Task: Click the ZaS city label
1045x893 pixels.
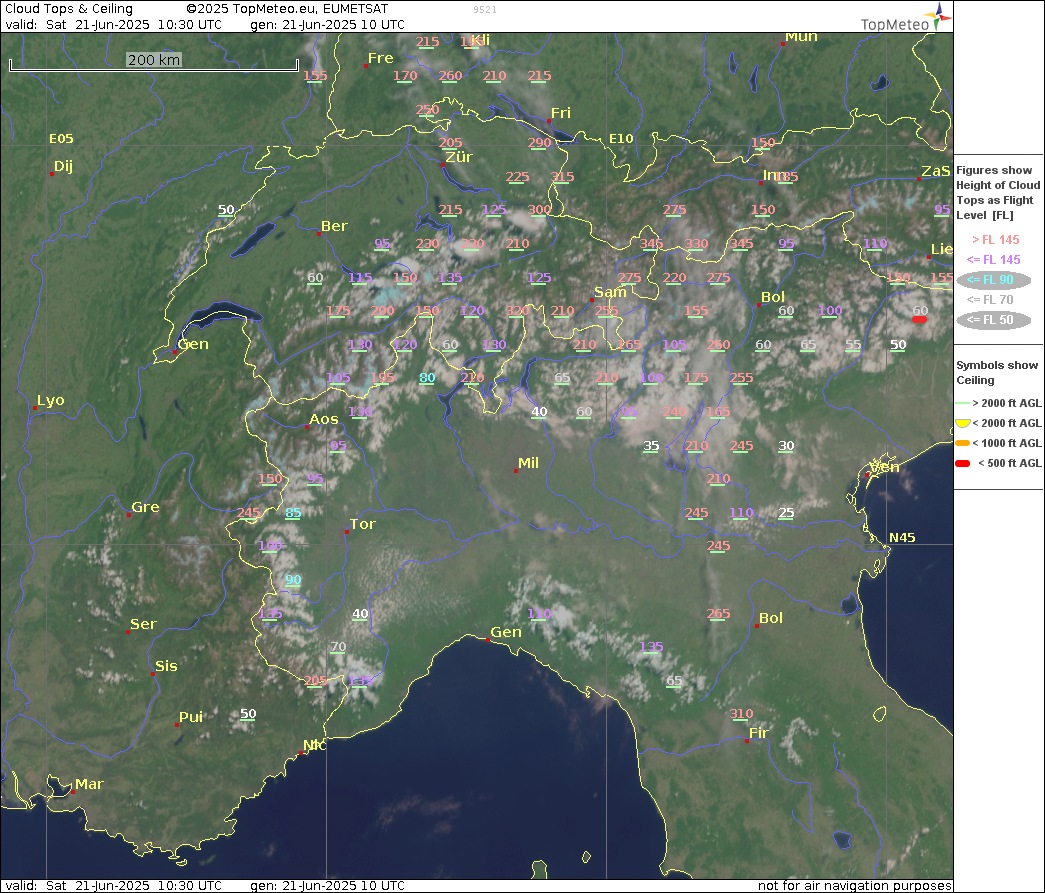Action: pyautogui.click(x=936, y=171)
